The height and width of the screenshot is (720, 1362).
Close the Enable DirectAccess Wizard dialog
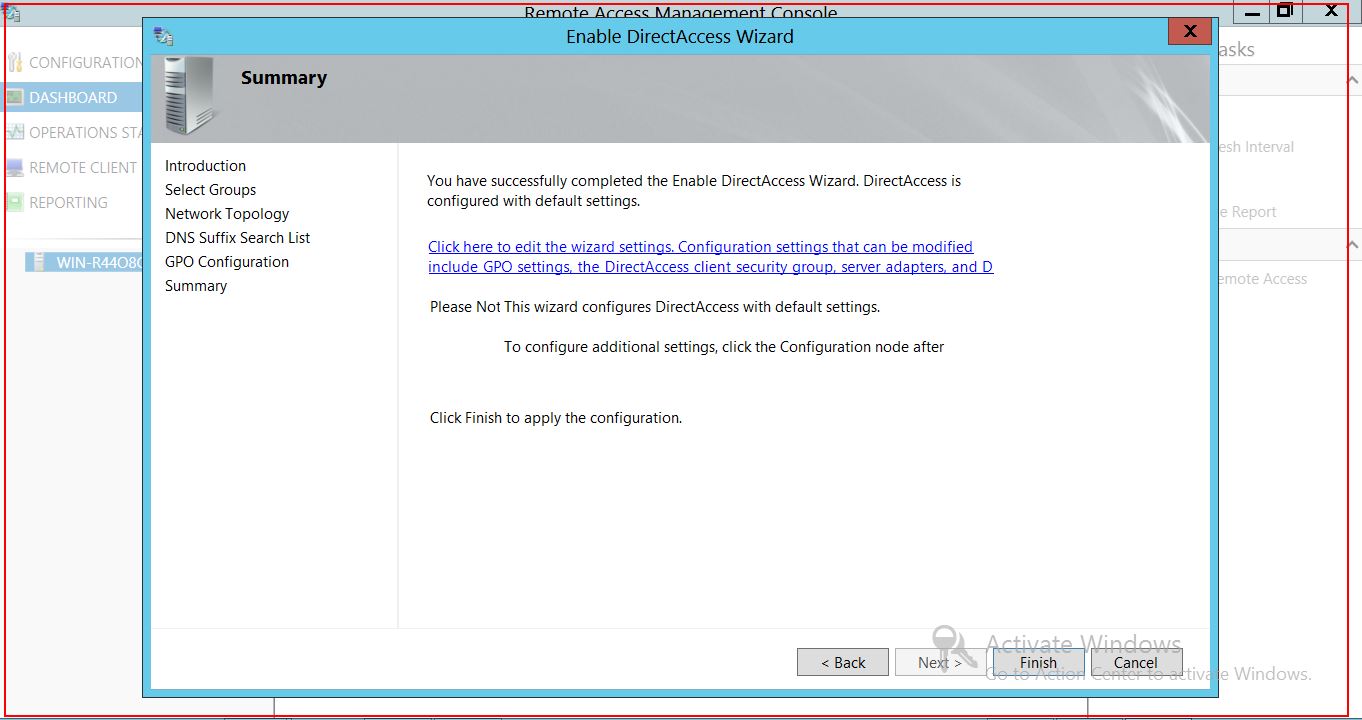[x=1190, y=32]
